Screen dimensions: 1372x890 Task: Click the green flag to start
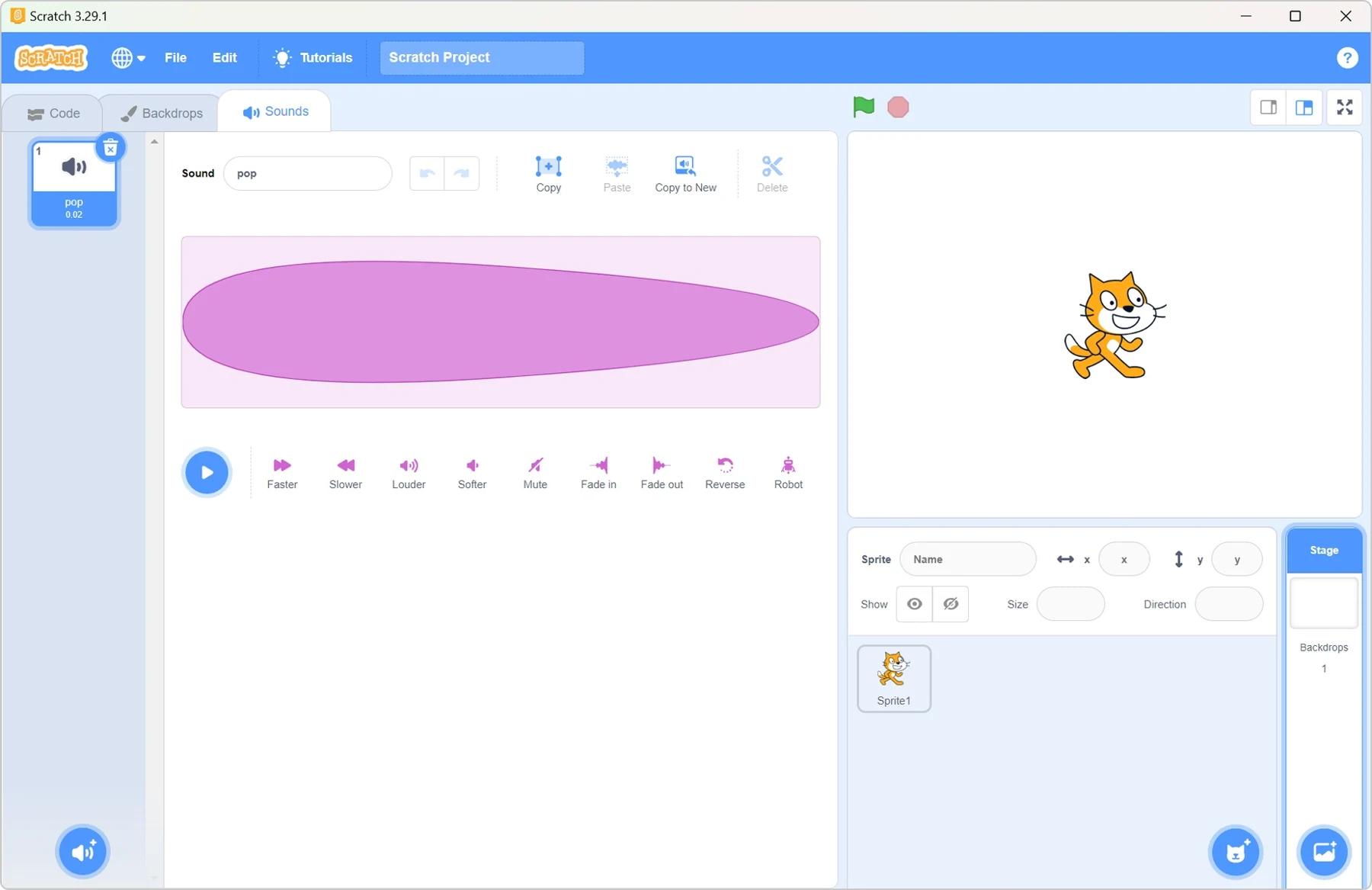point(864,107)
